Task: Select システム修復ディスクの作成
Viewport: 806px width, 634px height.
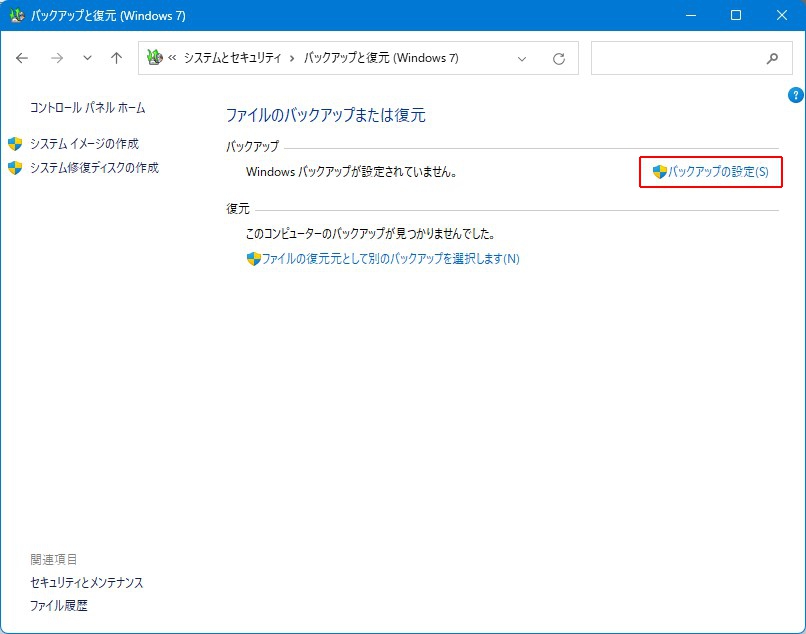Action: point(94,168)
